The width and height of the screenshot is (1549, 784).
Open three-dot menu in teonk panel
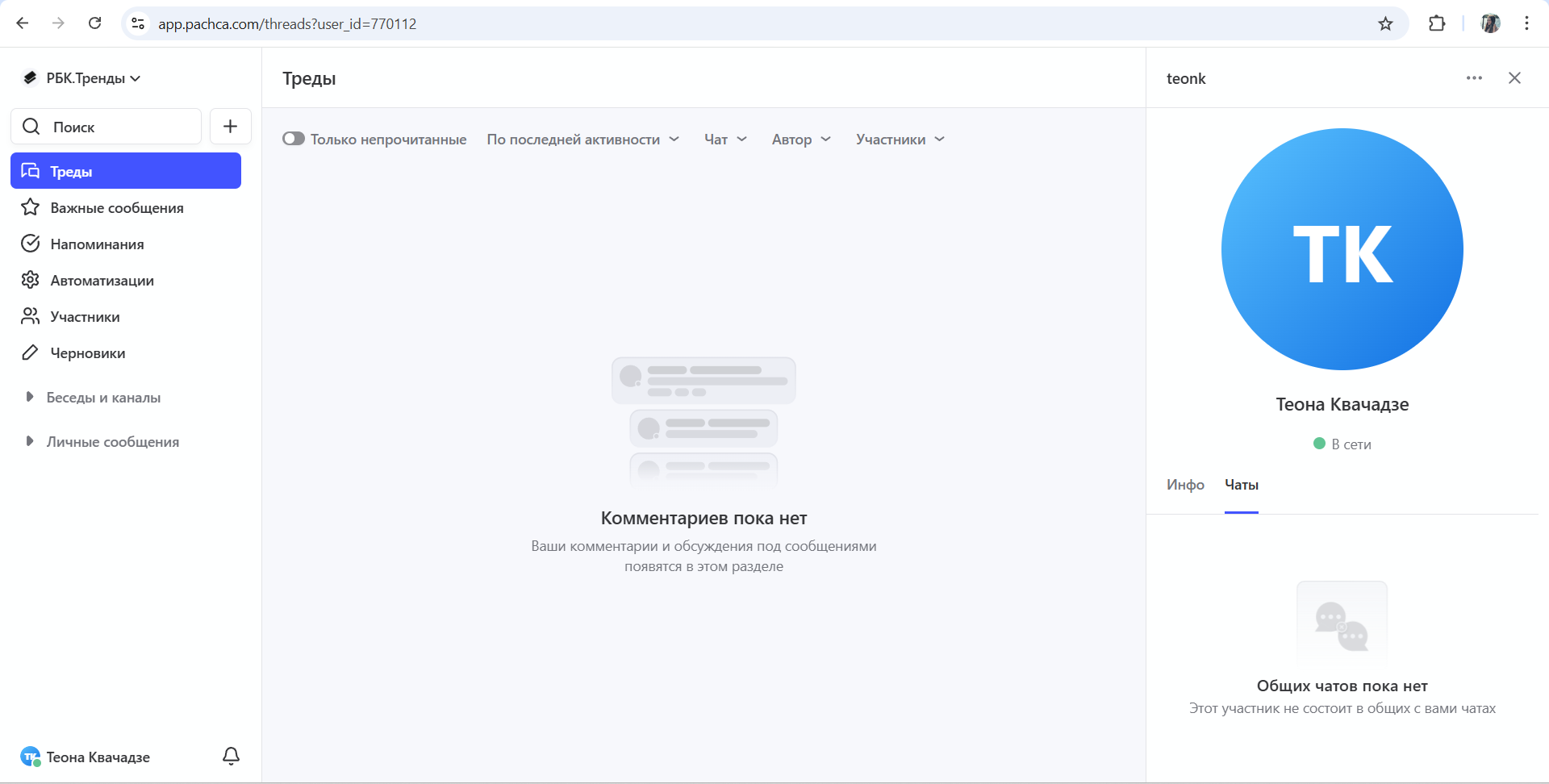[1474, 78]
